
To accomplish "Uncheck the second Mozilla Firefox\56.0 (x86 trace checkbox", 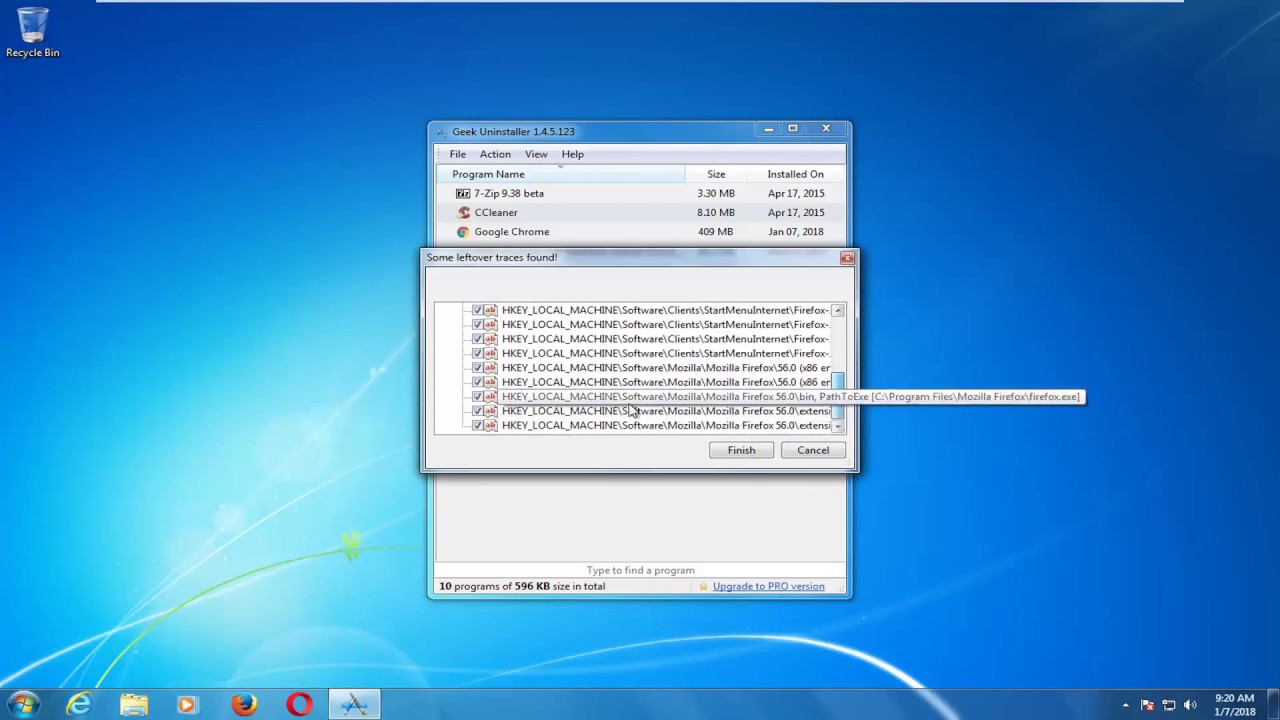I will pos(477,382).
